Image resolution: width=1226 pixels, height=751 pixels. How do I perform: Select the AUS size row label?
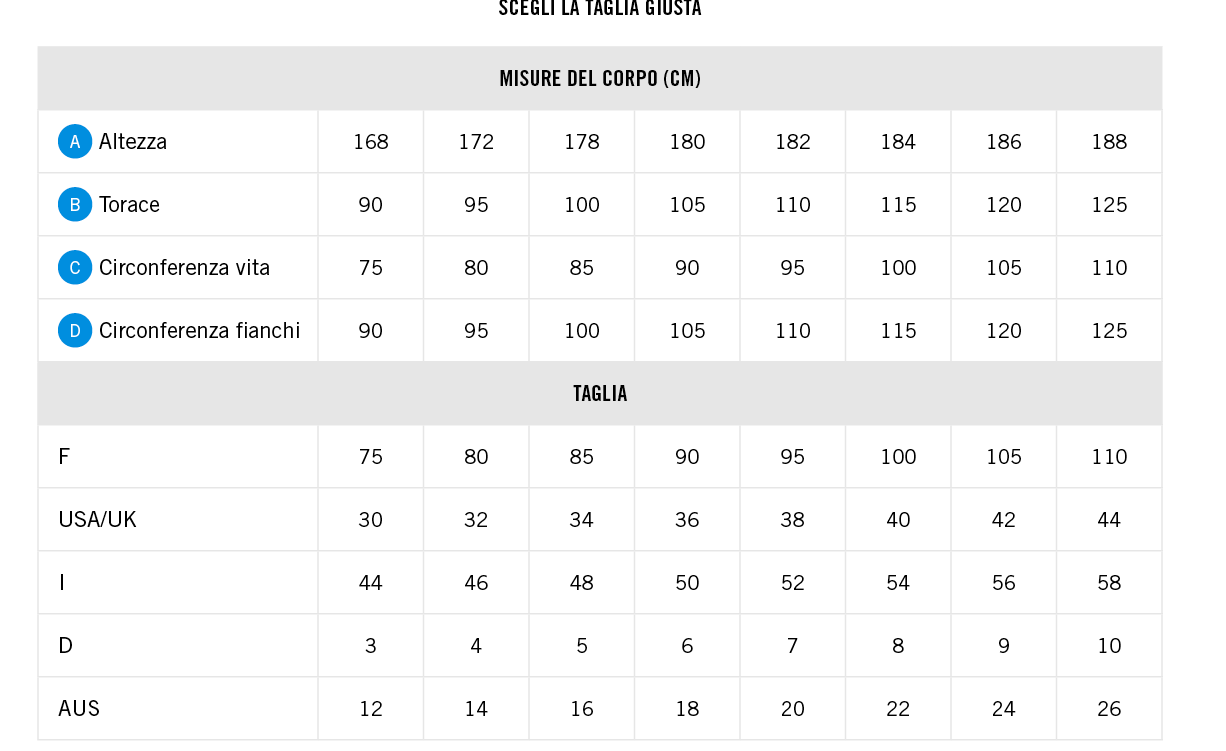[79, 708]
